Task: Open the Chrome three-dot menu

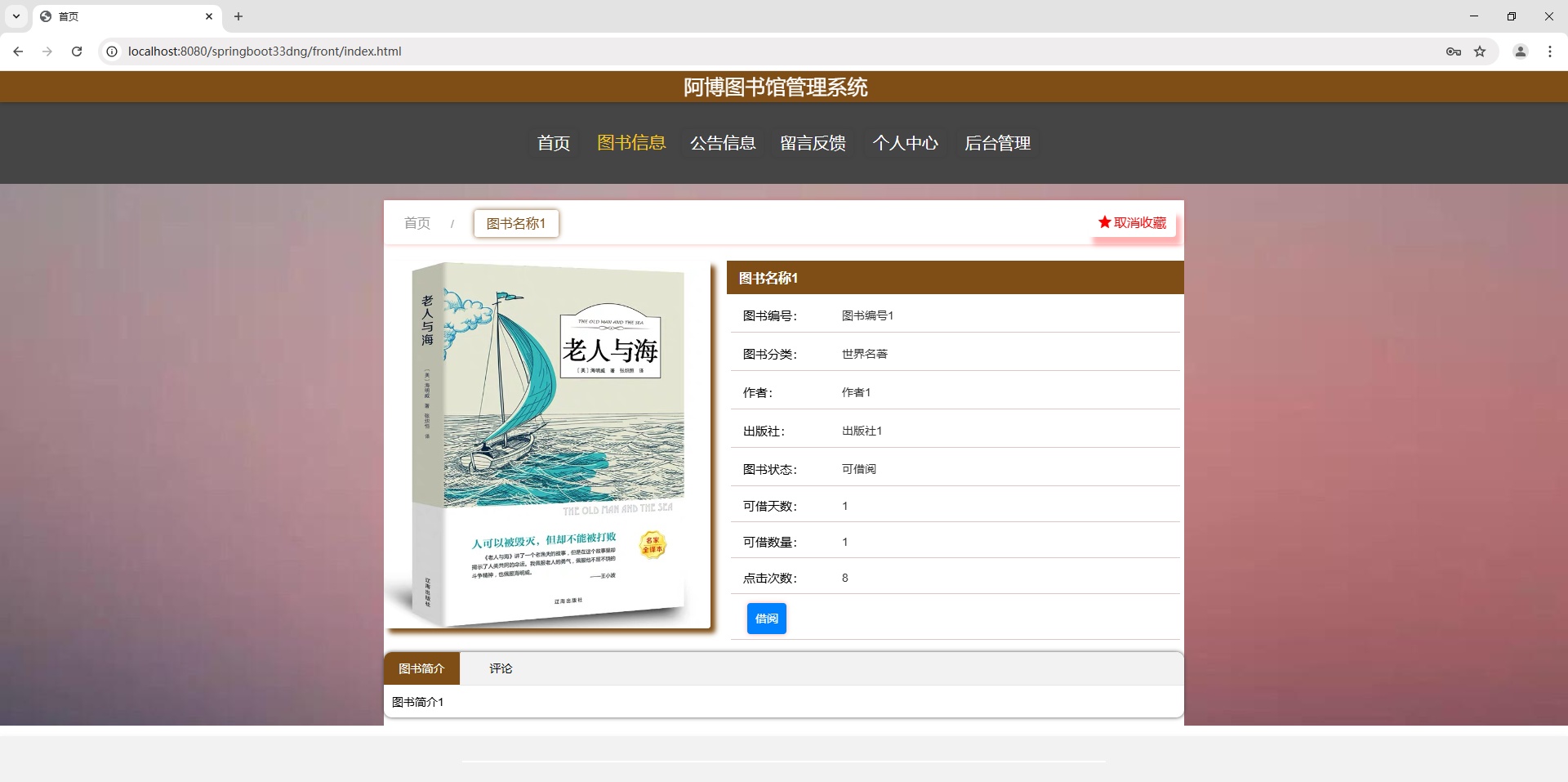Action: click(x=1550, y=51)
